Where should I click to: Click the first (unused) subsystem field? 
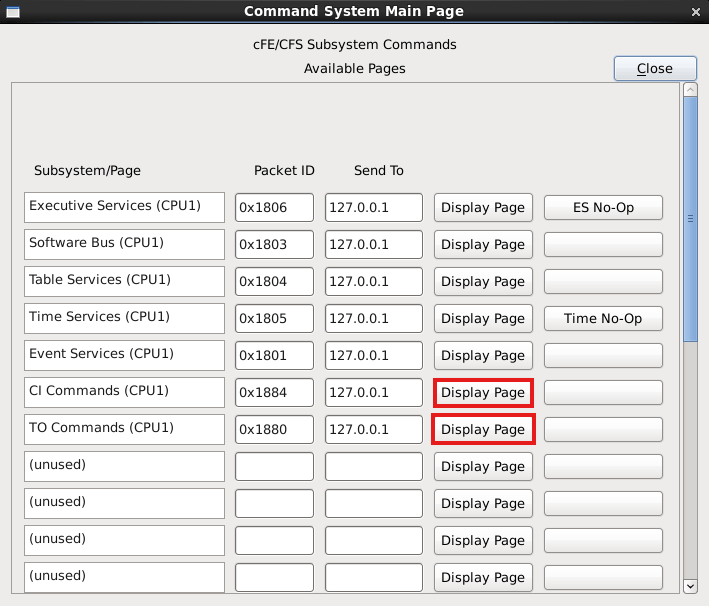pos(124,466)
